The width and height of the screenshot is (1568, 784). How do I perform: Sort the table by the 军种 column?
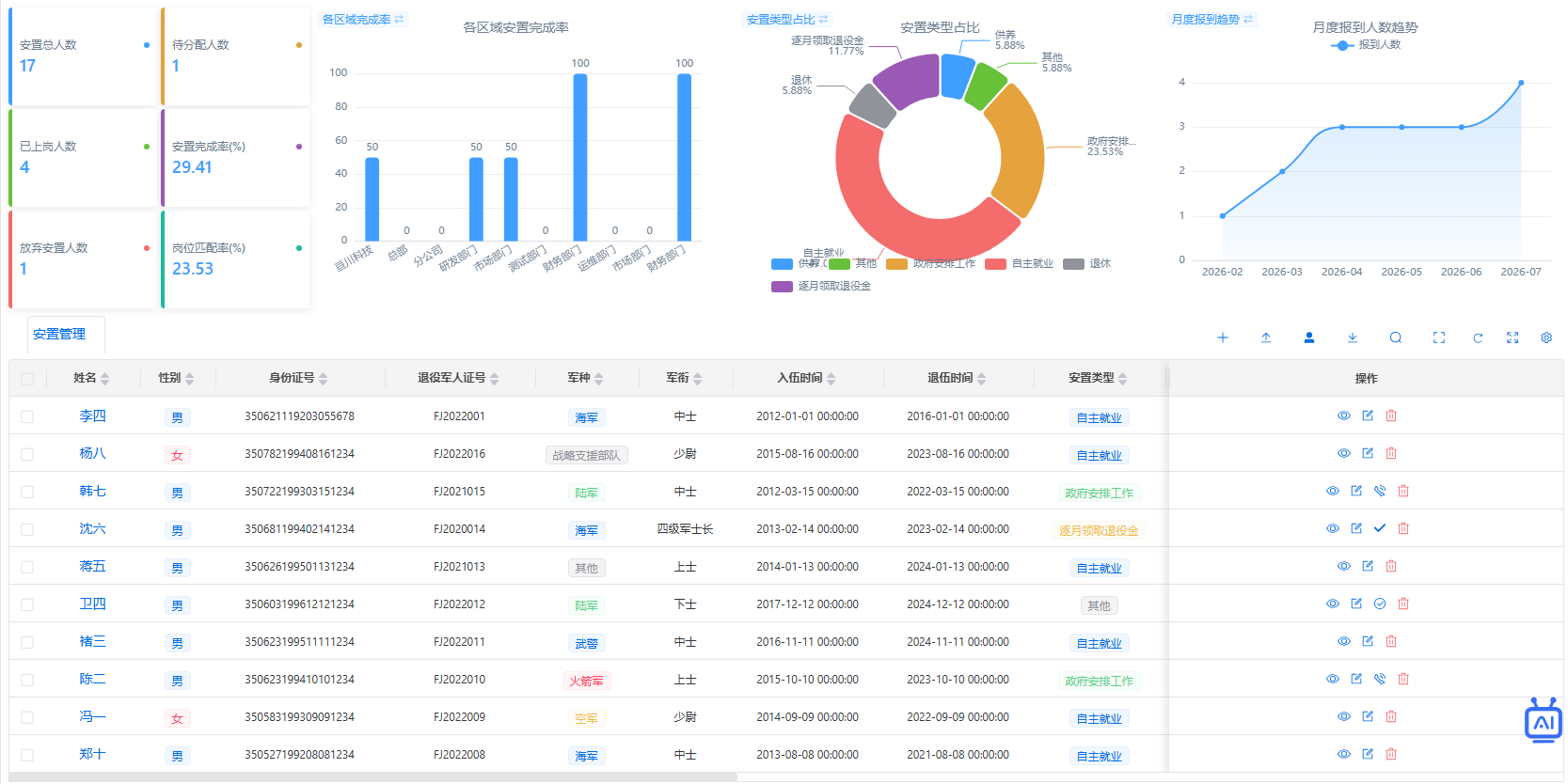599,378
